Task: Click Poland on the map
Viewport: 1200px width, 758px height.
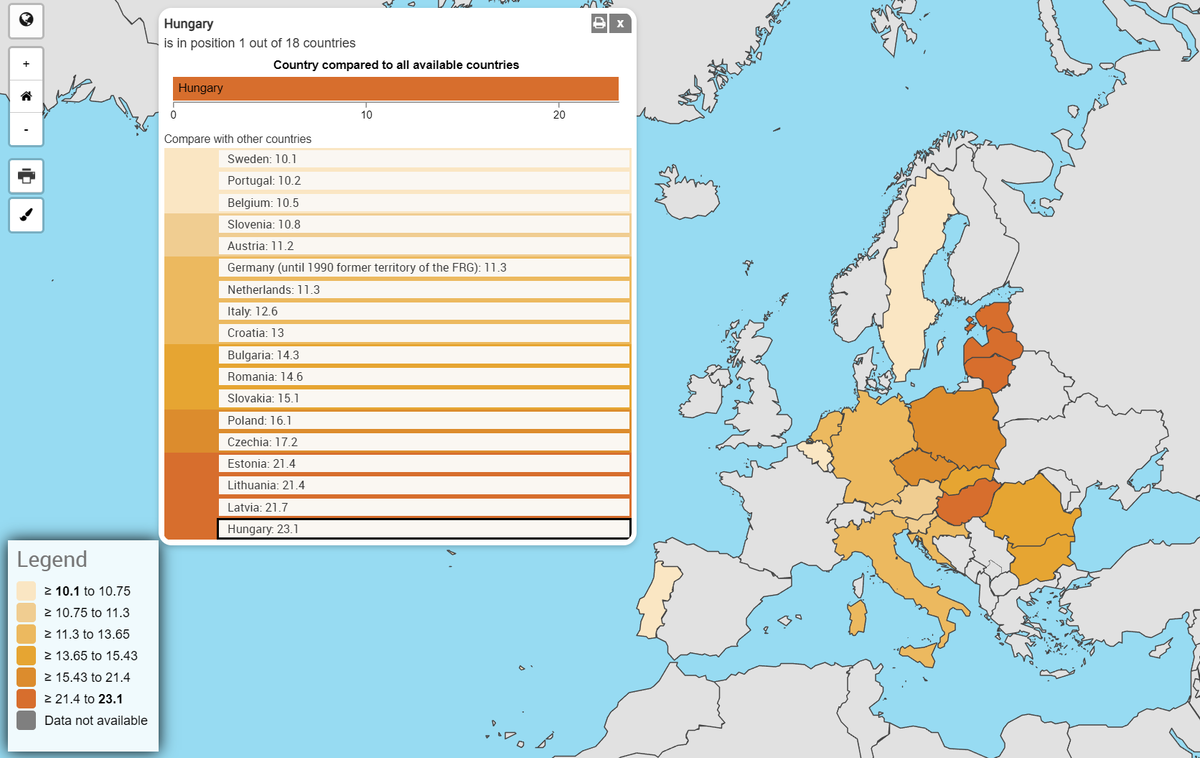Action: (957, 427)
